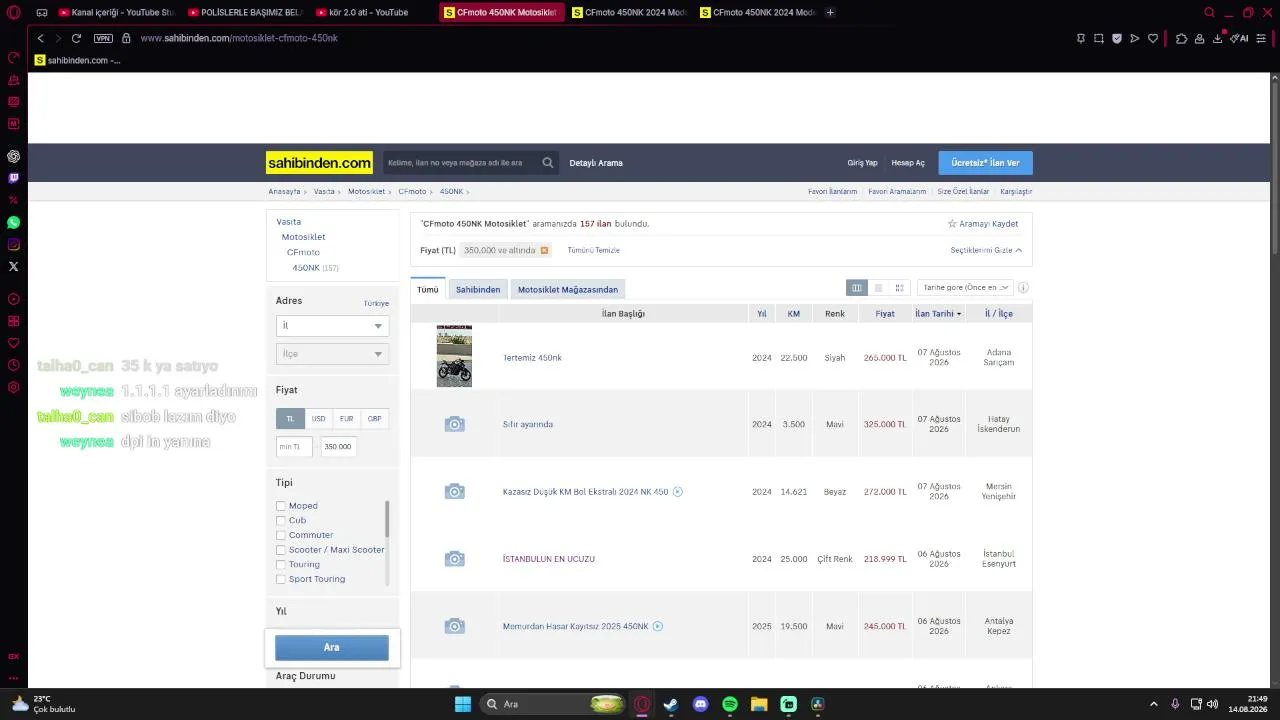This screenshot has width=1280, height=720.
Task: Switch to gallery grid view icon
Action: point(899,288)
